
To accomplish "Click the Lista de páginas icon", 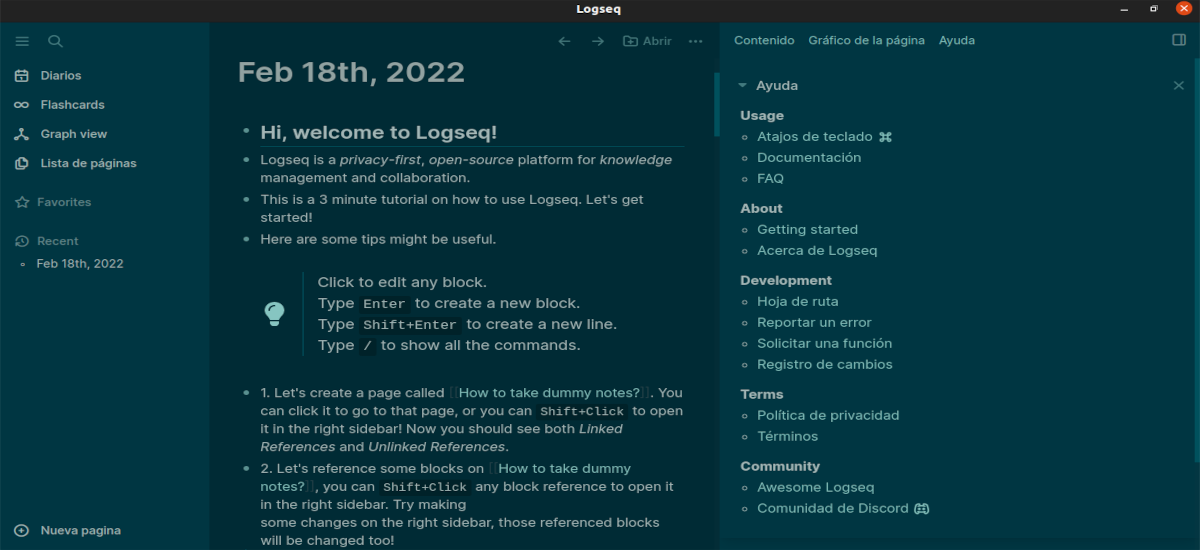I will pyautogui.click(x=22, y=163).
